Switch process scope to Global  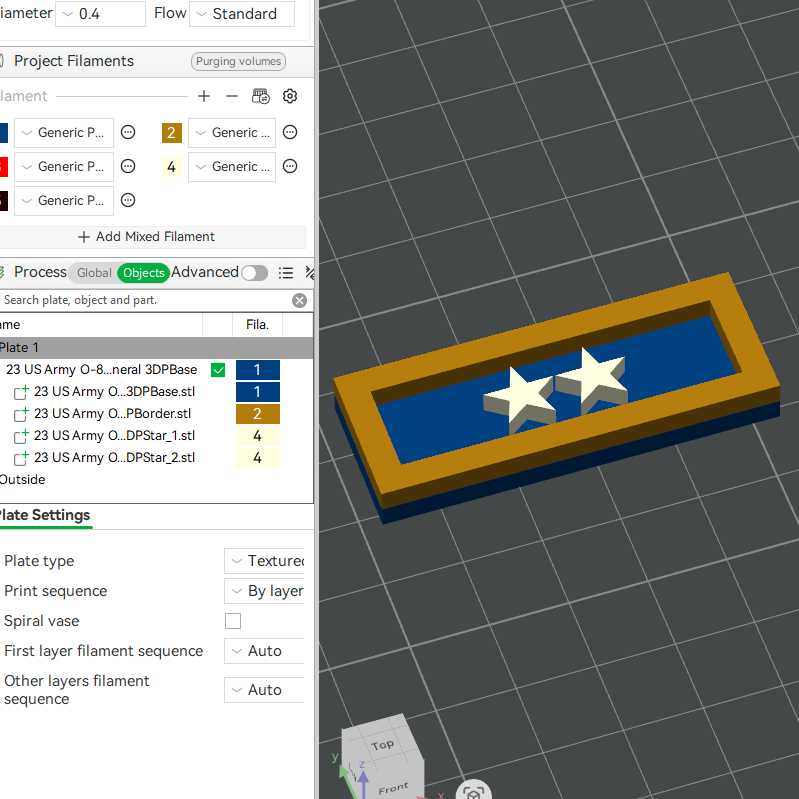tap(94, 273)
